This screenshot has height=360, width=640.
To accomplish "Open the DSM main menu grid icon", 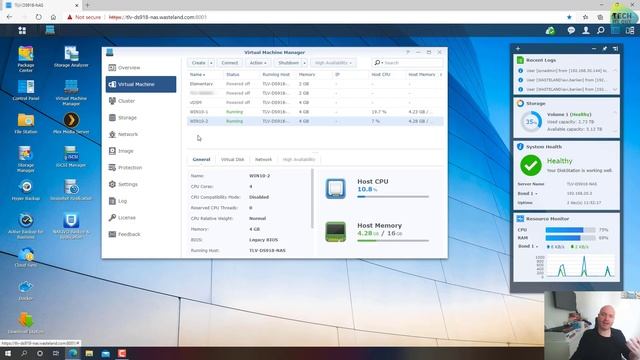I will coord(22,30).
